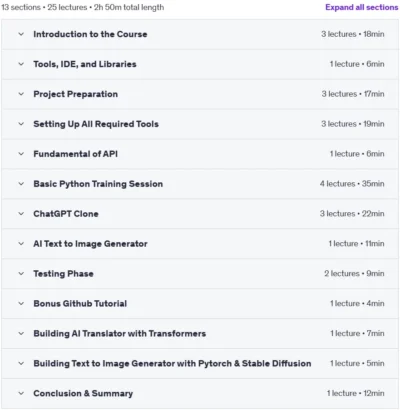Expand the Conclusion & Summary chevron
The height and width of the screenshot is (410, 400).
21,393
